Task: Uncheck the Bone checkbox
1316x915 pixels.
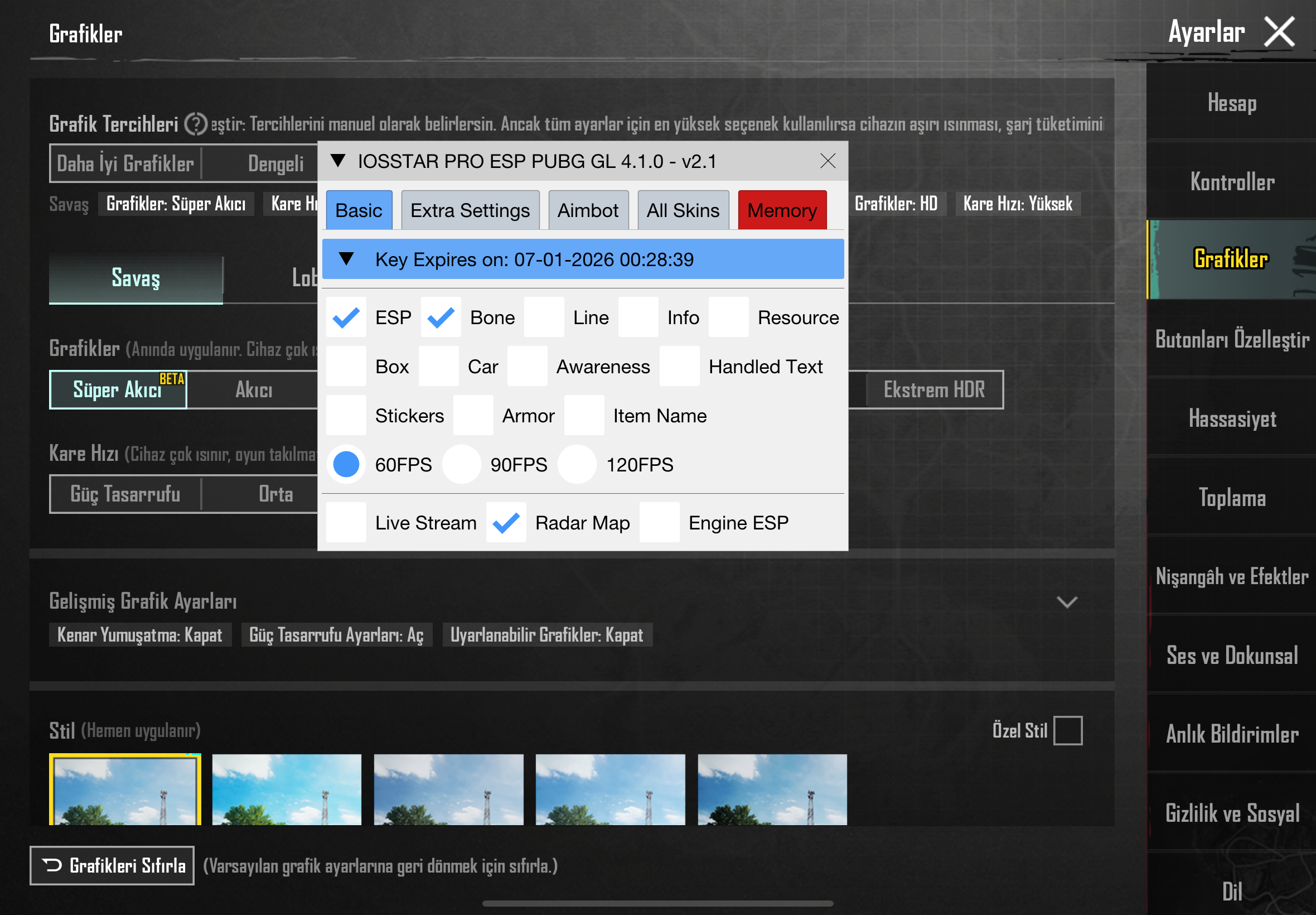Action: [441, 317]
